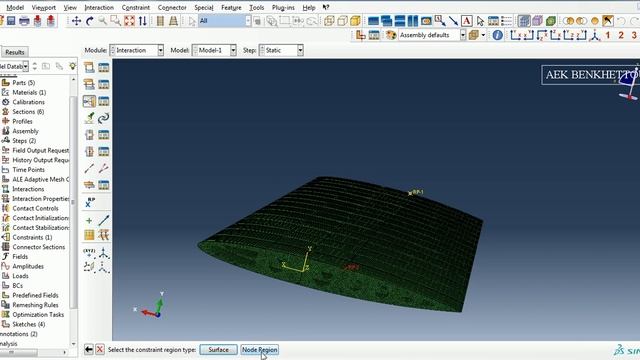The image size is (640, 360).
Task: Click the Create Interaction tool
Action: click(x=89, y=67)
